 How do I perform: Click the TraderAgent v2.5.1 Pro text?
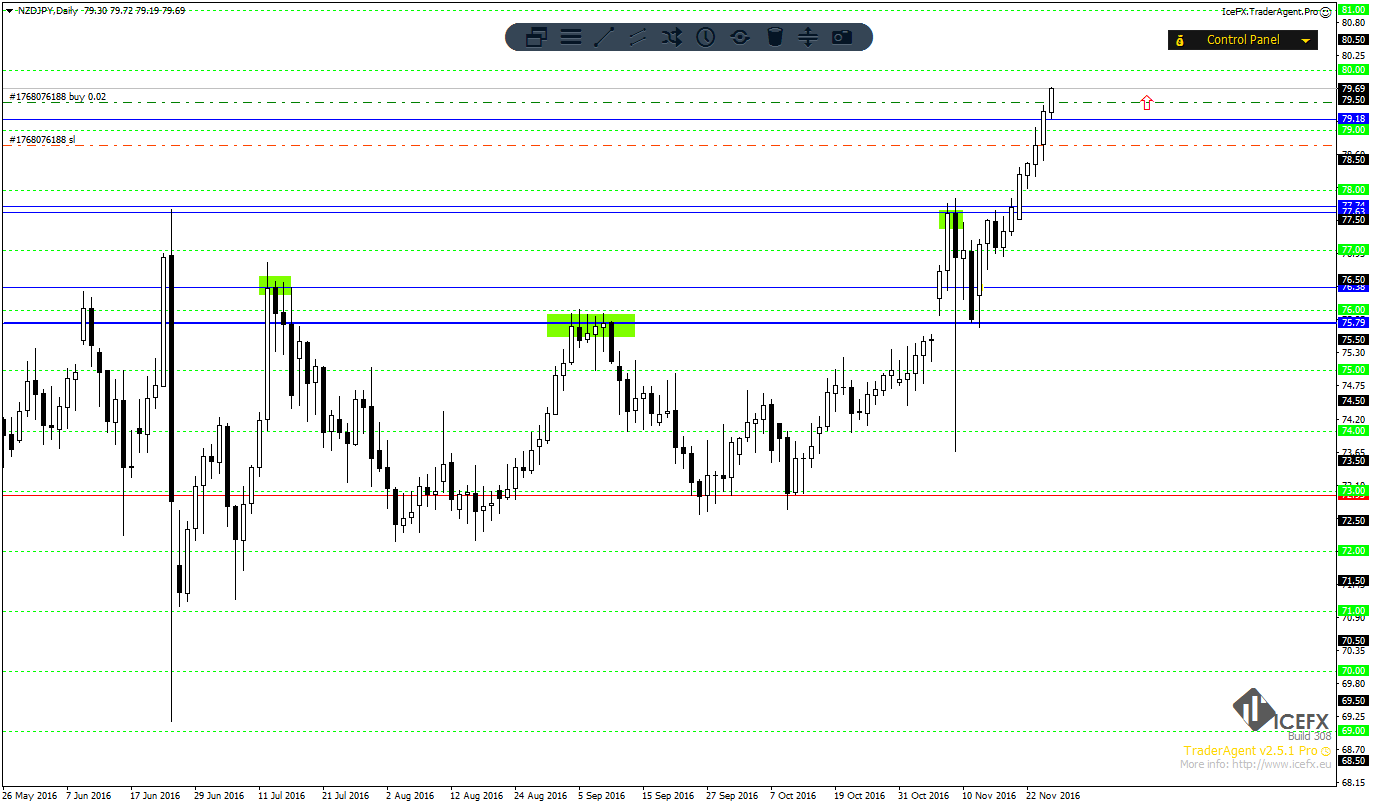click(x=1251, y=751)
